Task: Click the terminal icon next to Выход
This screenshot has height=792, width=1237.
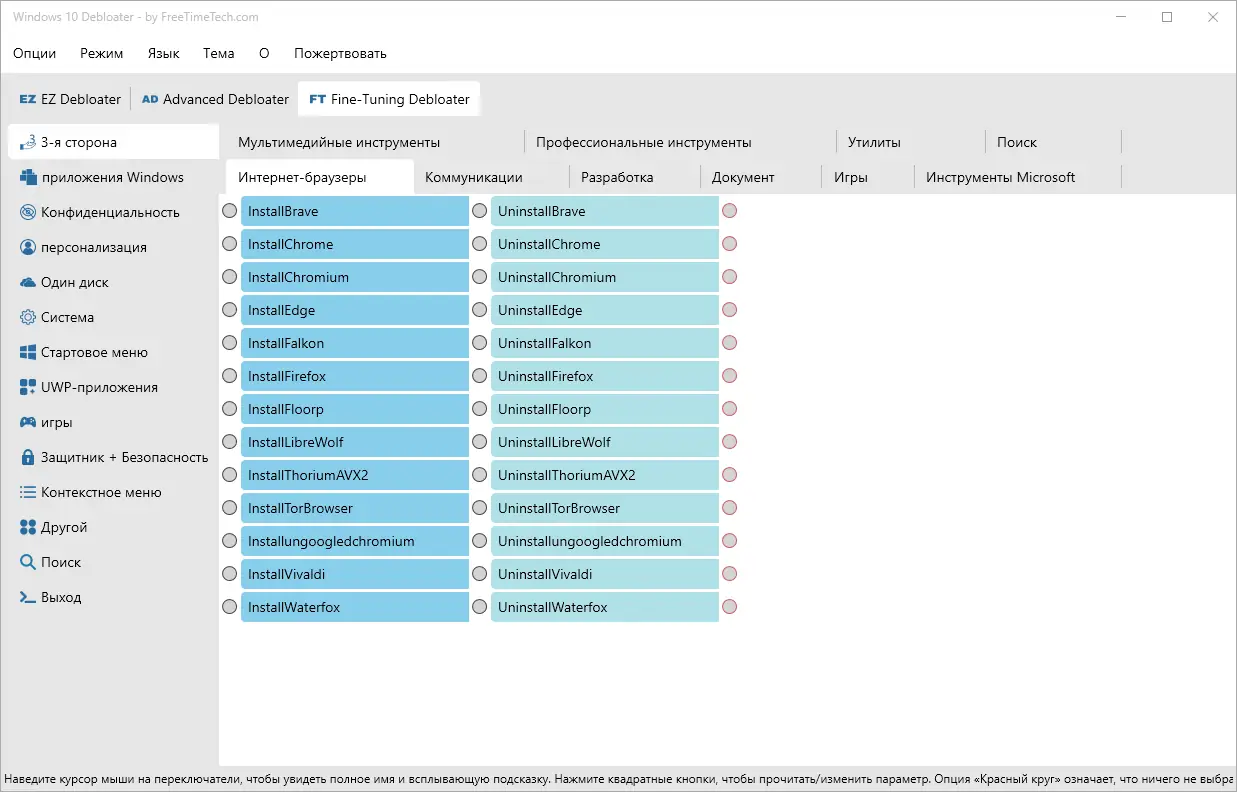Action: [28, 597]
